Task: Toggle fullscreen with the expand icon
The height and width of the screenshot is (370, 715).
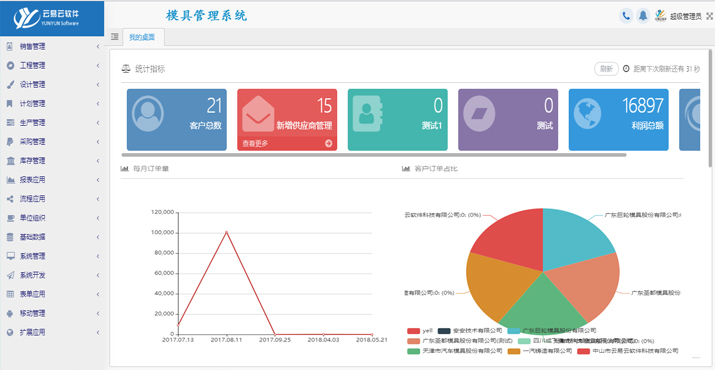Action: [710, 16]
